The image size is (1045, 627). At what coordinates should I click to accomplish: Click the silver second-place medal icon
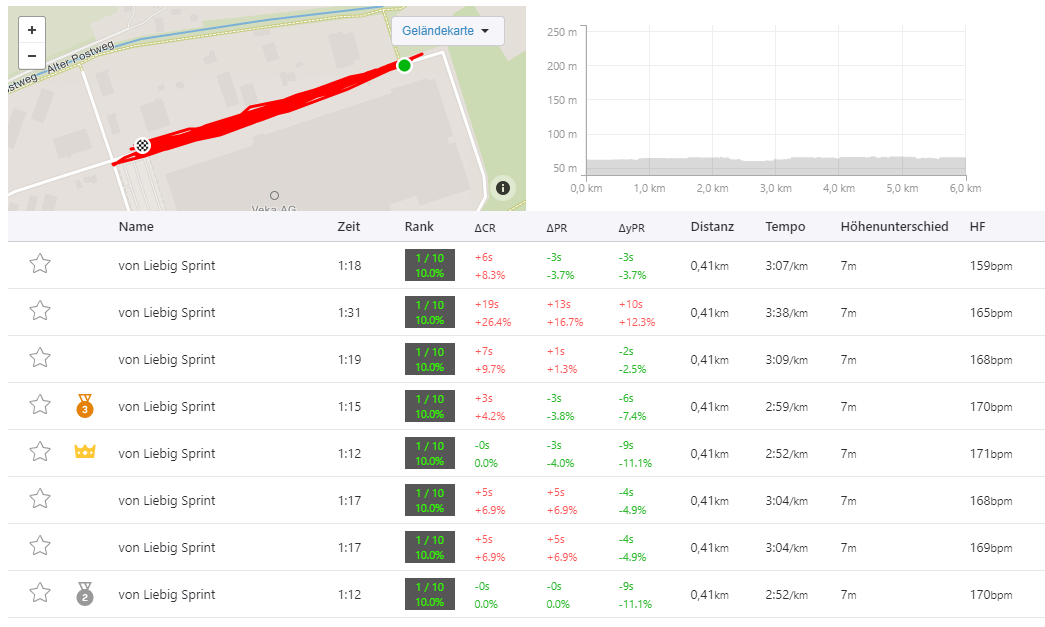85,595
